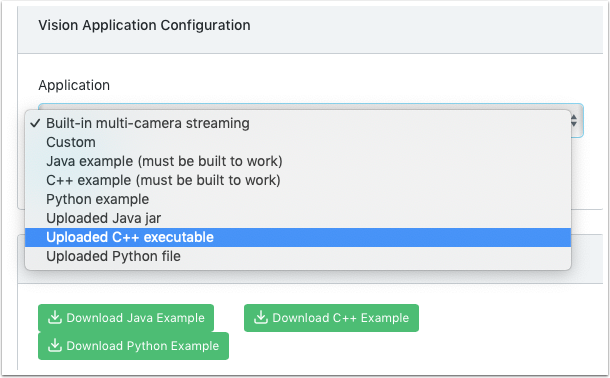610x378 pixels.
Task: Click the download icon beside Download Python Example
Action: [55, 345]
